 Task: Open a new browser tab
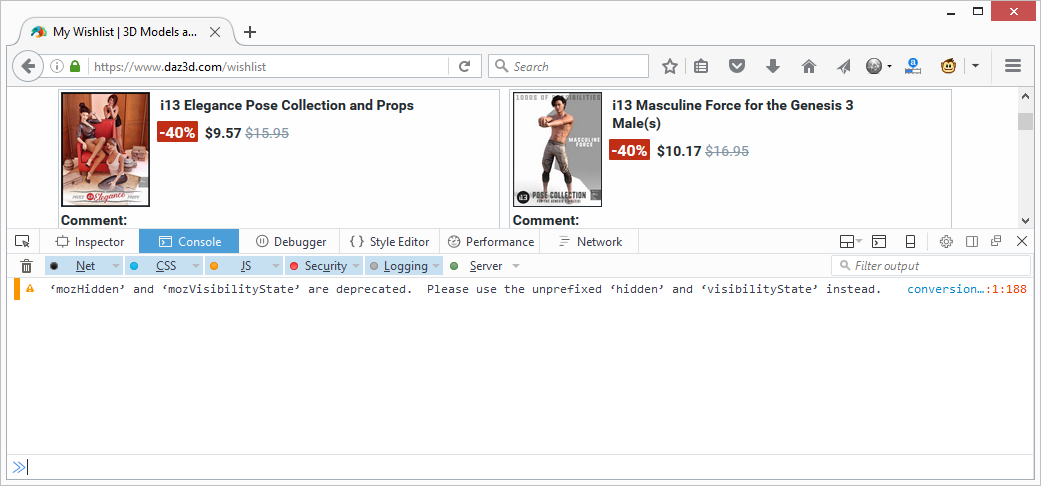coord(250,32)
